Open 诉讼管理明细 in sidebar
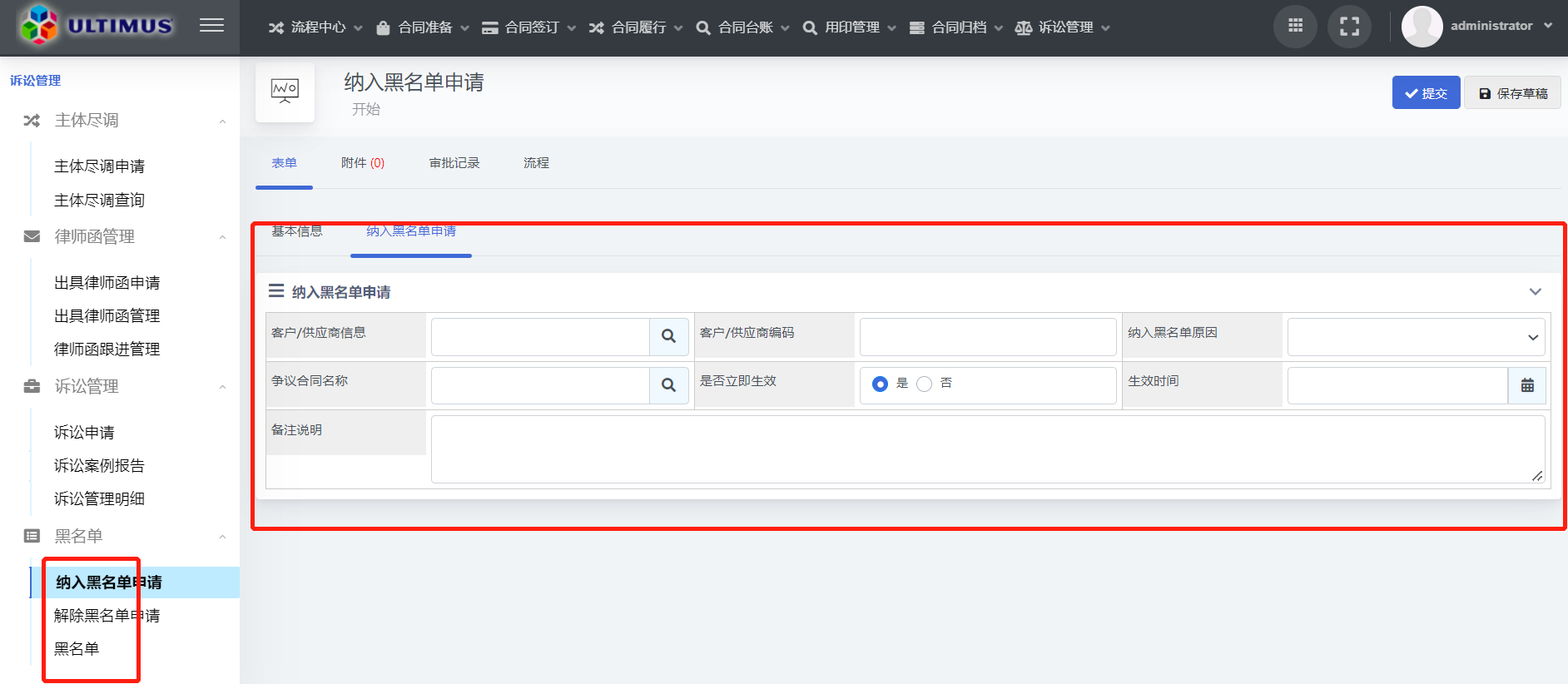1568x684 pixels. tap(99, 499)
